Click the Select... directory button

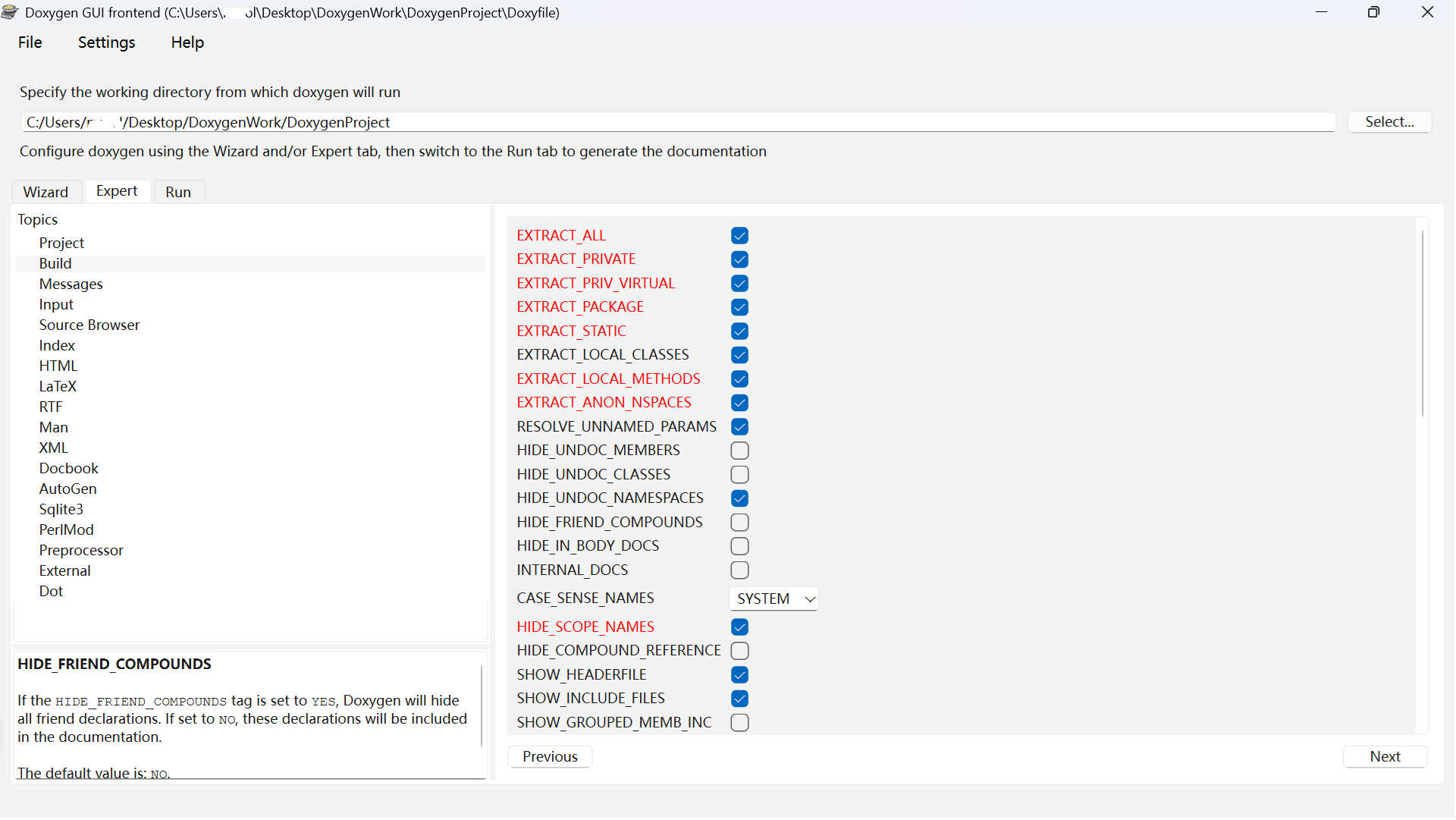coord(1389,122)
